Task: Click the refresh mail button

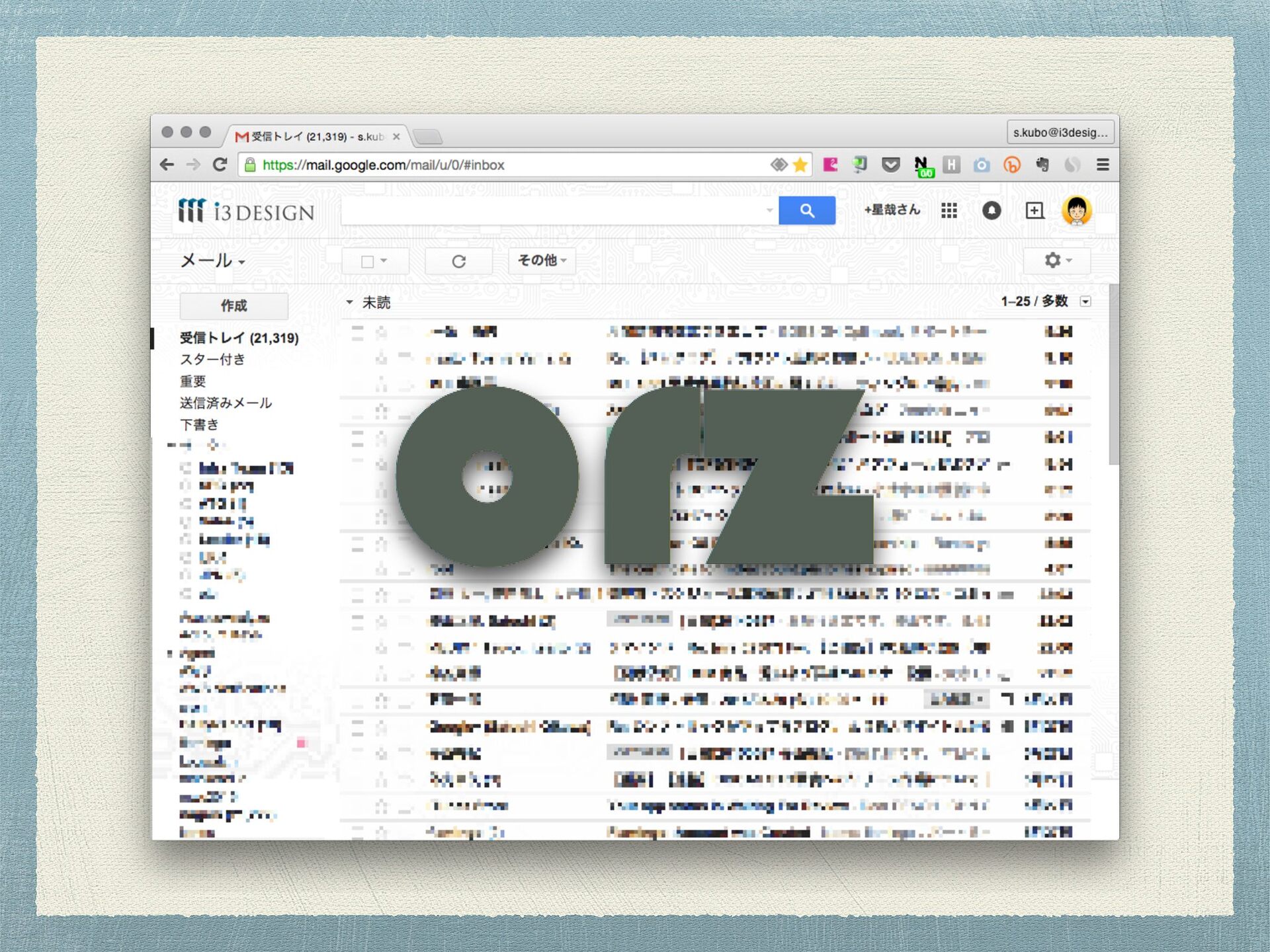Action: pos(458,260)
